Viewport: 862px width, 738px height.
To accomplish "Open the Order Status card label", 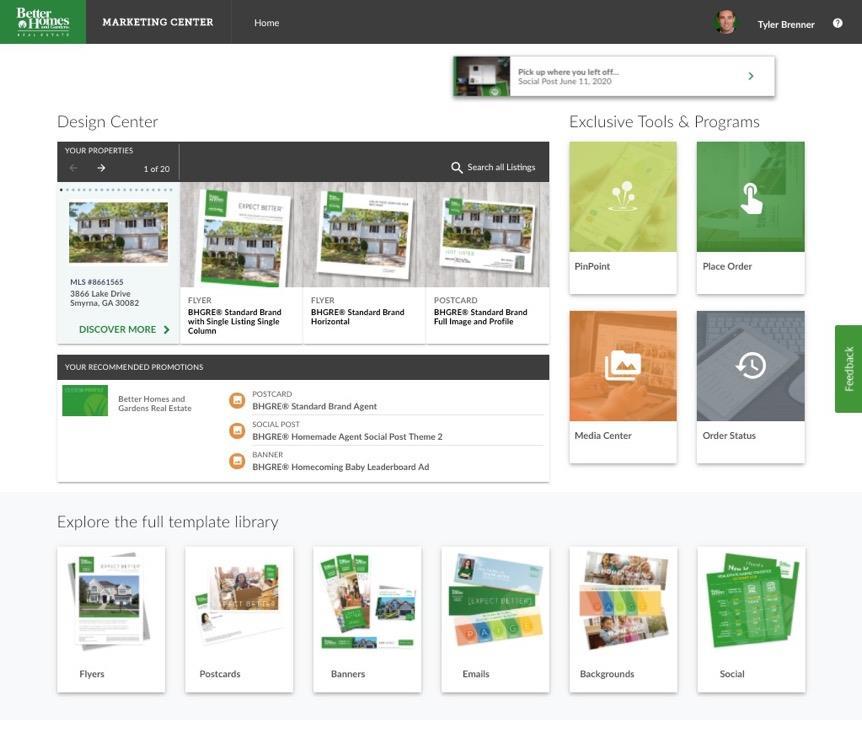I will (x=729, y=436).
